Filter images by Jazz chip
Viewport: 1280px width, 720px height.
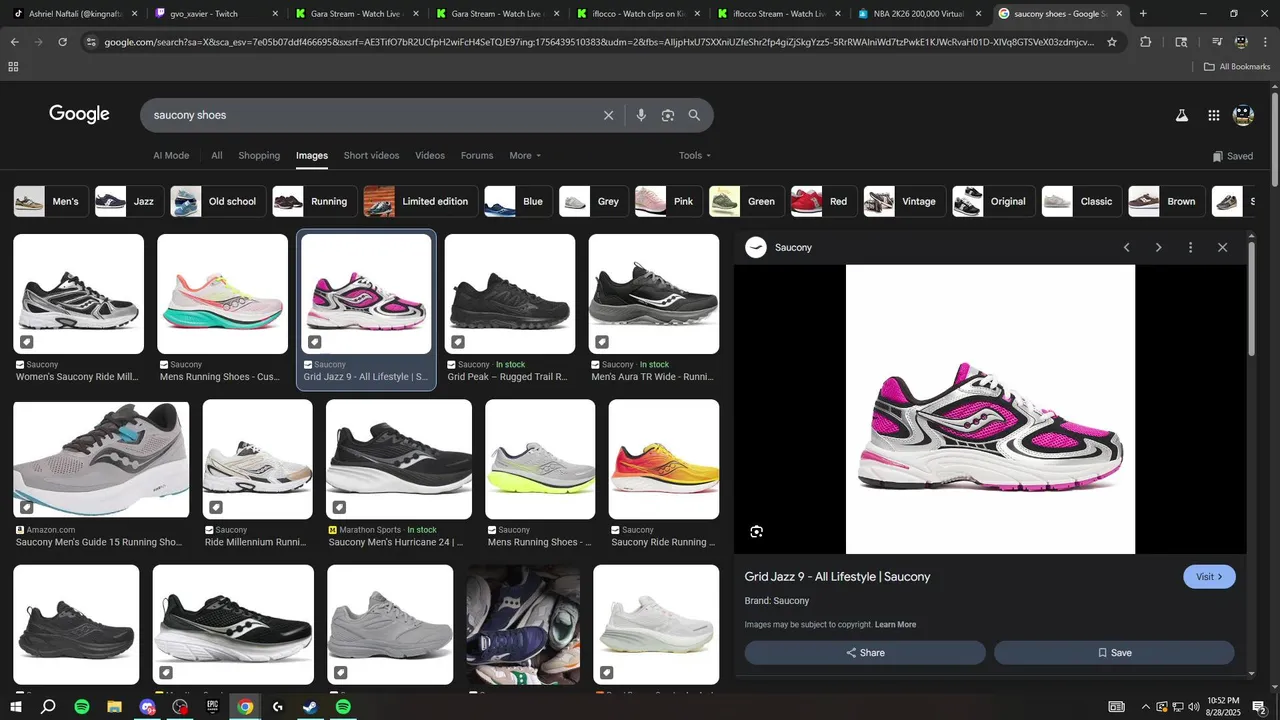(x=129, y=201)
